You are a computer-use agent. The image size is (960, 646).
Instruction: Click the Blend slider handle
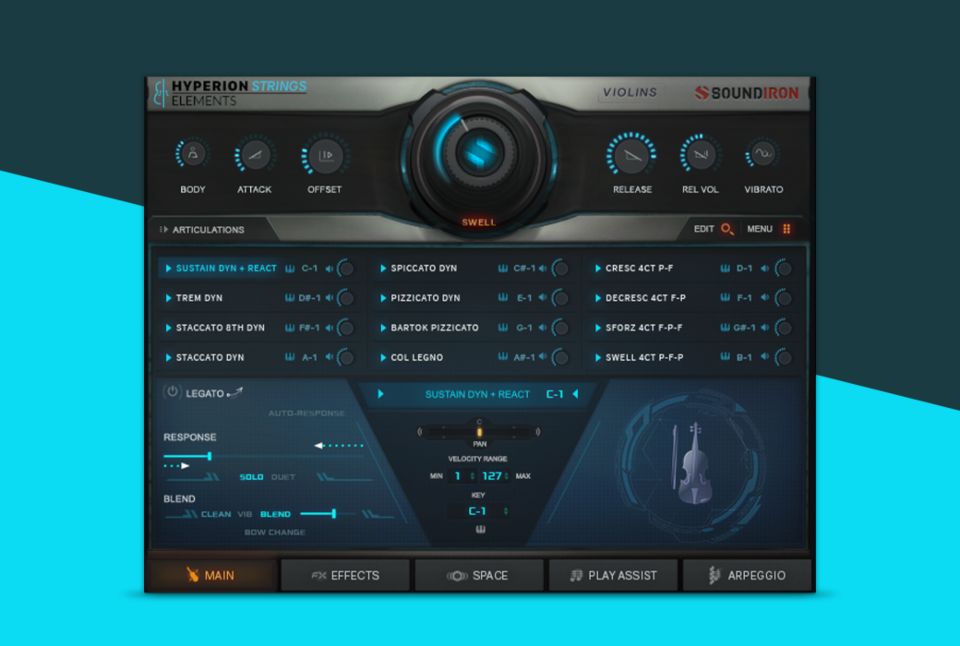334,514
